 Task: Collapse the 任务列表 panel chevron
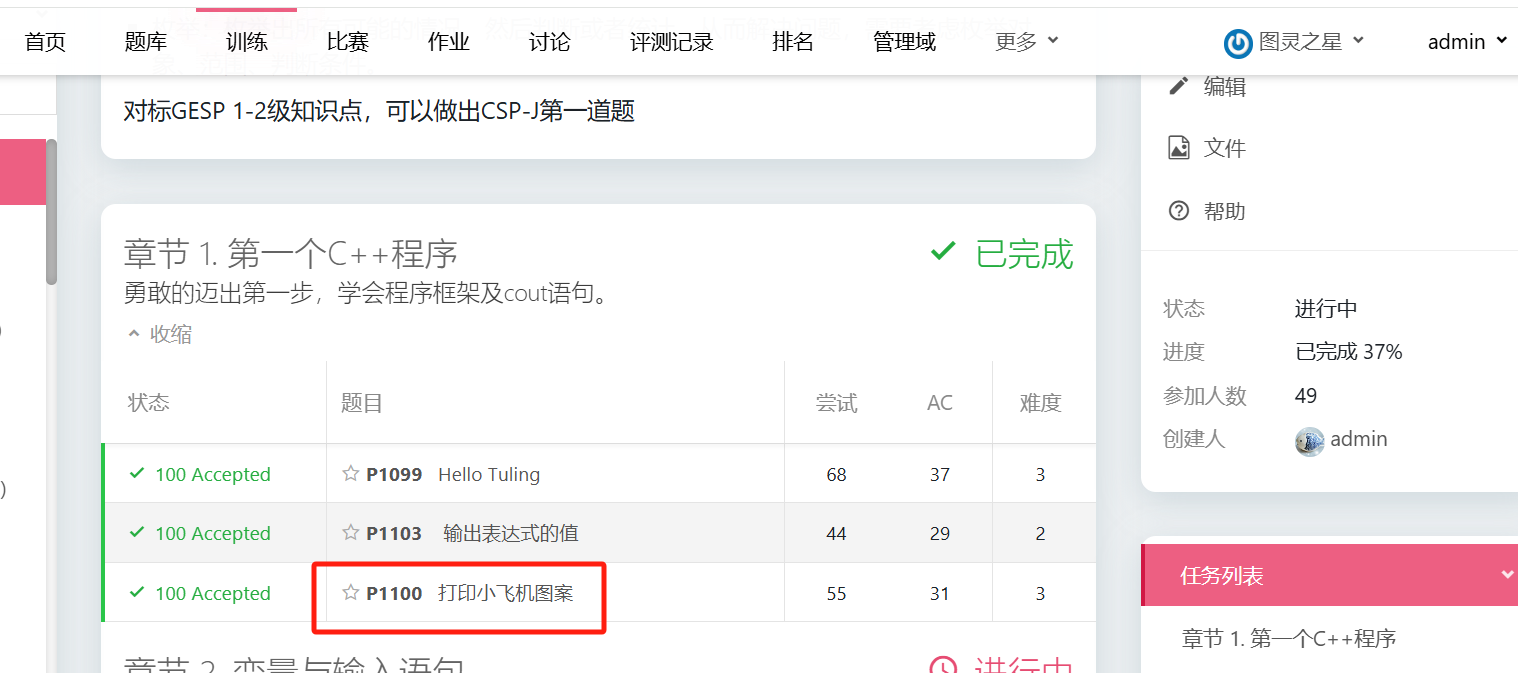click(x=1508, y=575)
